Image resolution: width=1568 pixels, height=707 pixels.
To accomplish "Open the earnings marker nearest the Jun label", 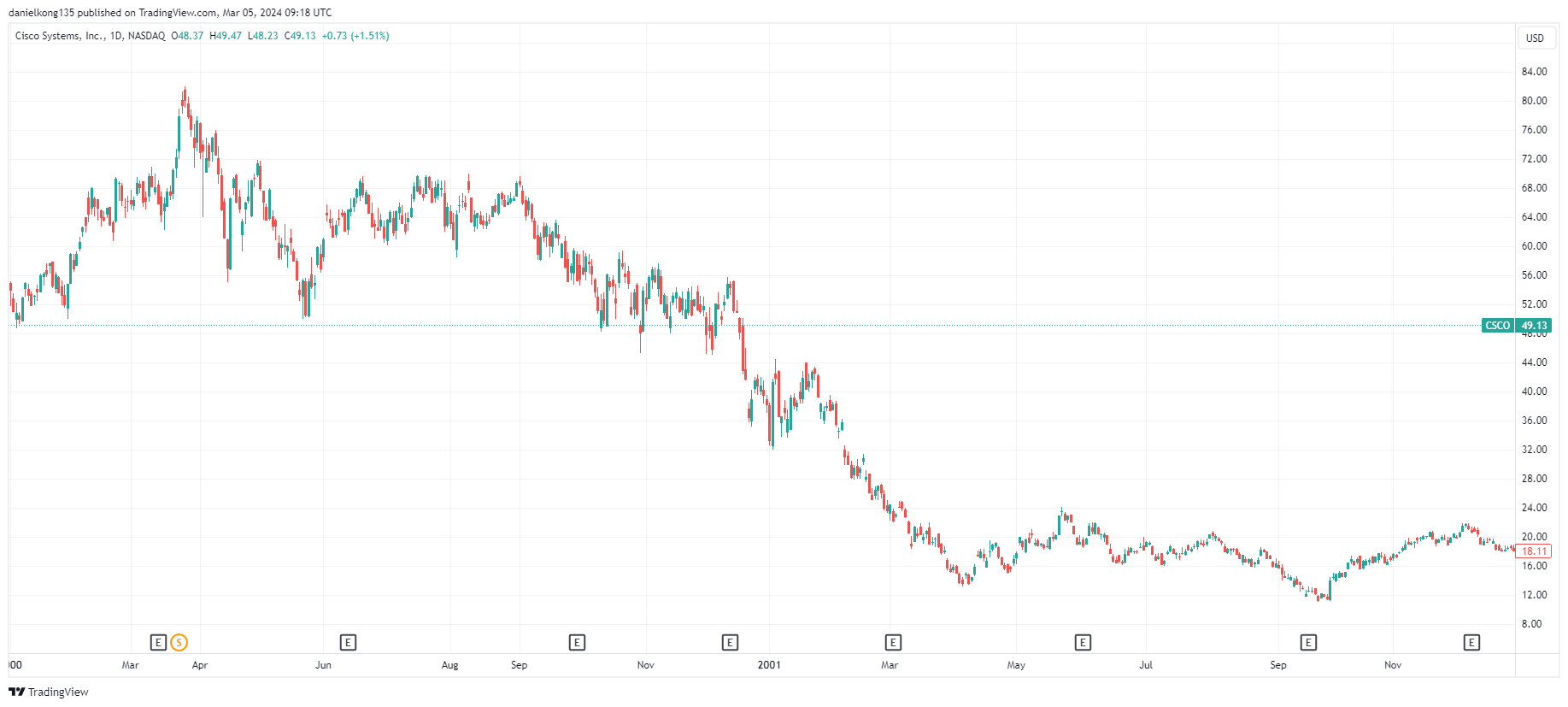I will click(x=348, y=642).
